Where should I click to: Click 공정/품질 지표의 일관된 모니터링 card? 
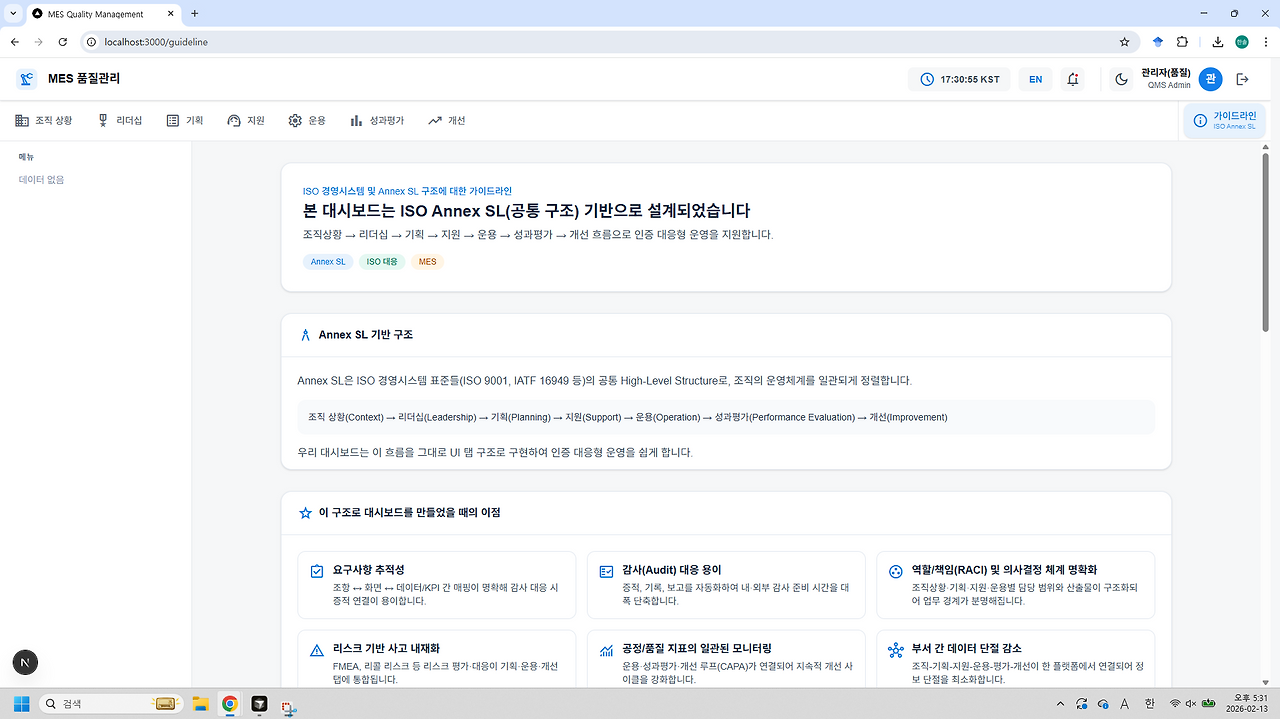pyautogui.click(x=726, y=660)
